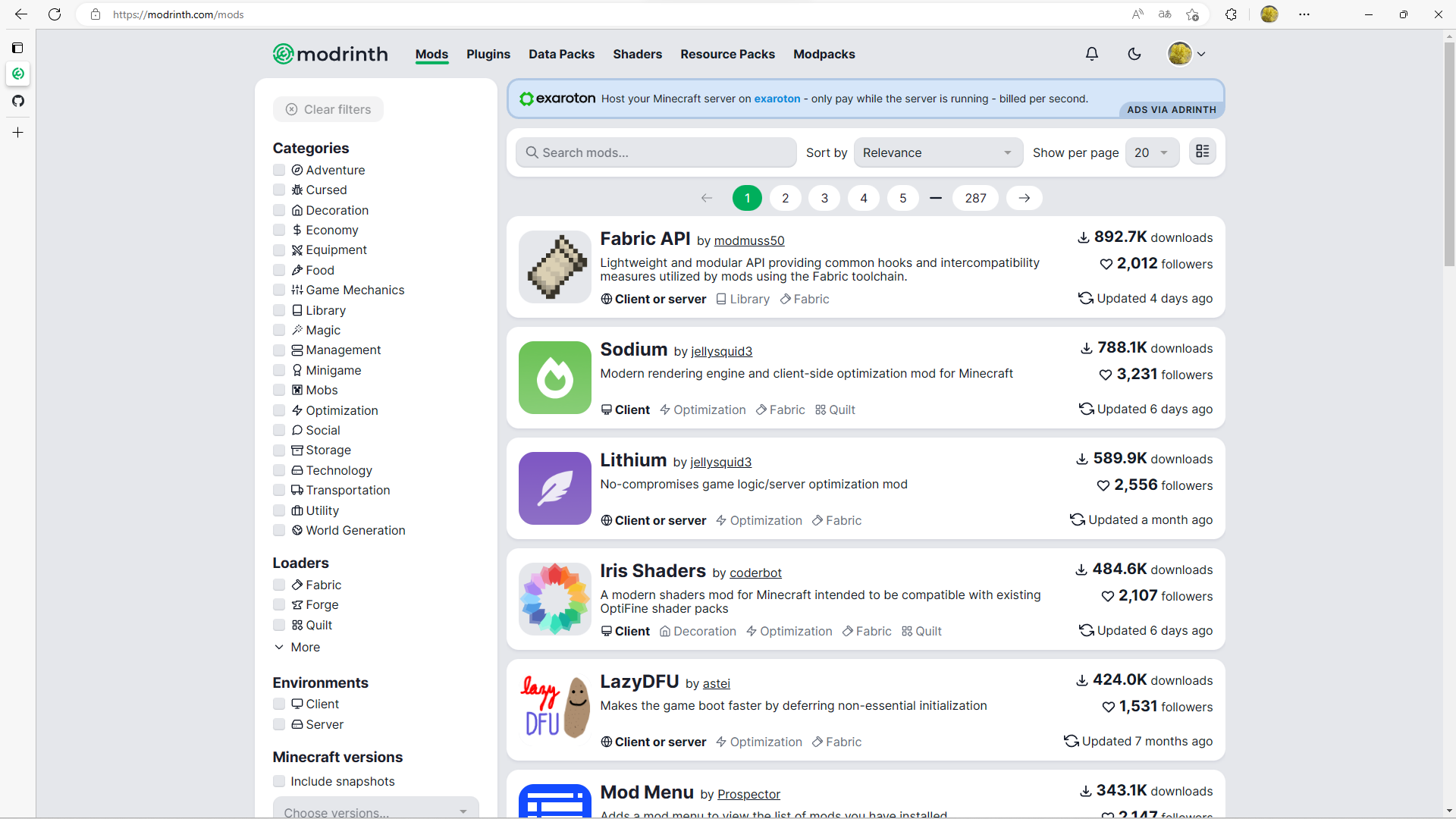The height and width of the screenshot is (819, 1456).
Task: Switch to the Shaders tab
Action: [x=637, y=54]
